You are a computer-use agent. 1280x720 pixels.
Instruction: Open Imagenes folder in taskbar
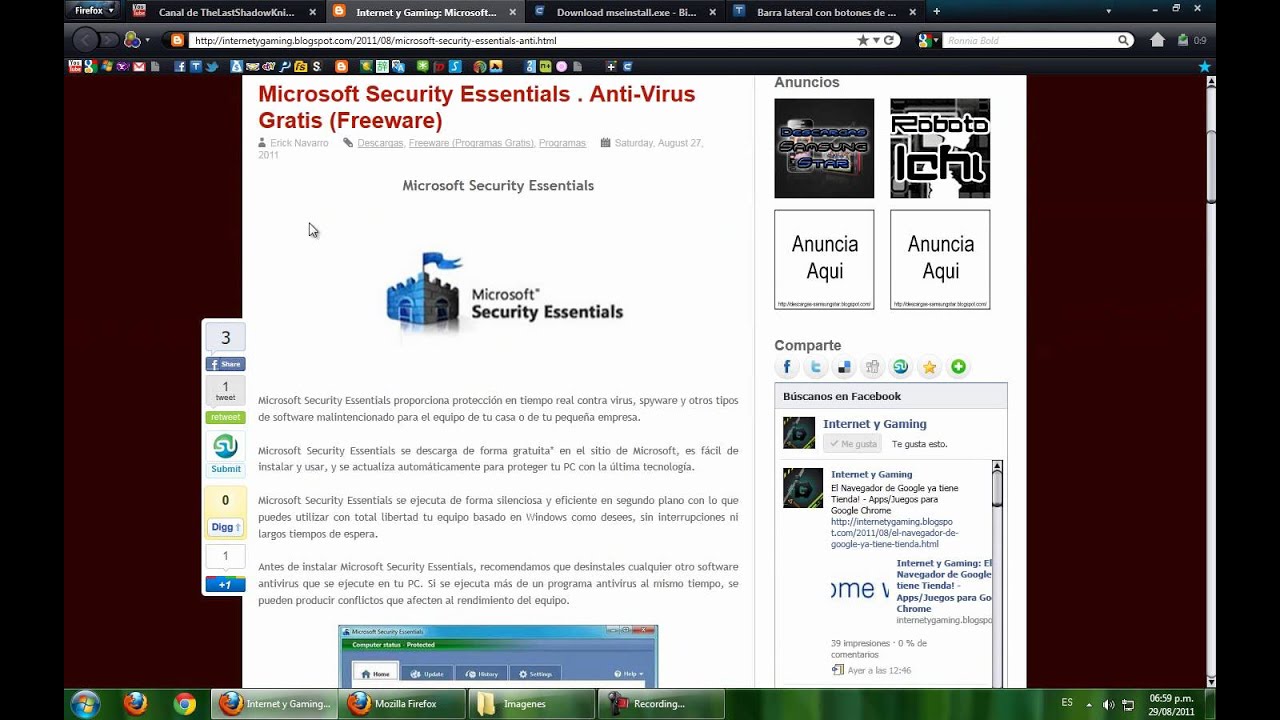point(531,704)
